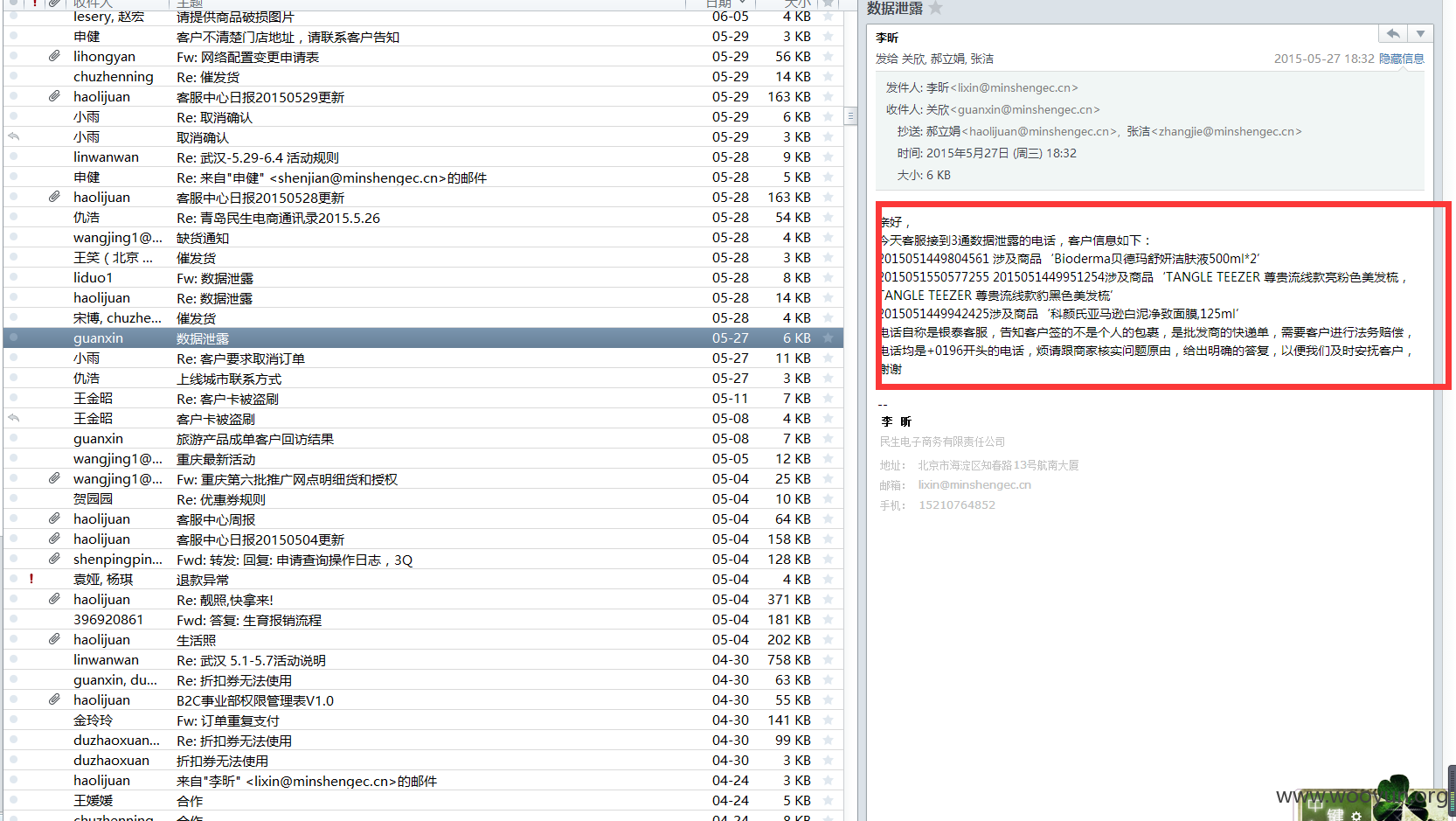Open the 宋博, chuzhe... 催发货 email
This screenshot has height=821, width=1456.
[423, 318]
